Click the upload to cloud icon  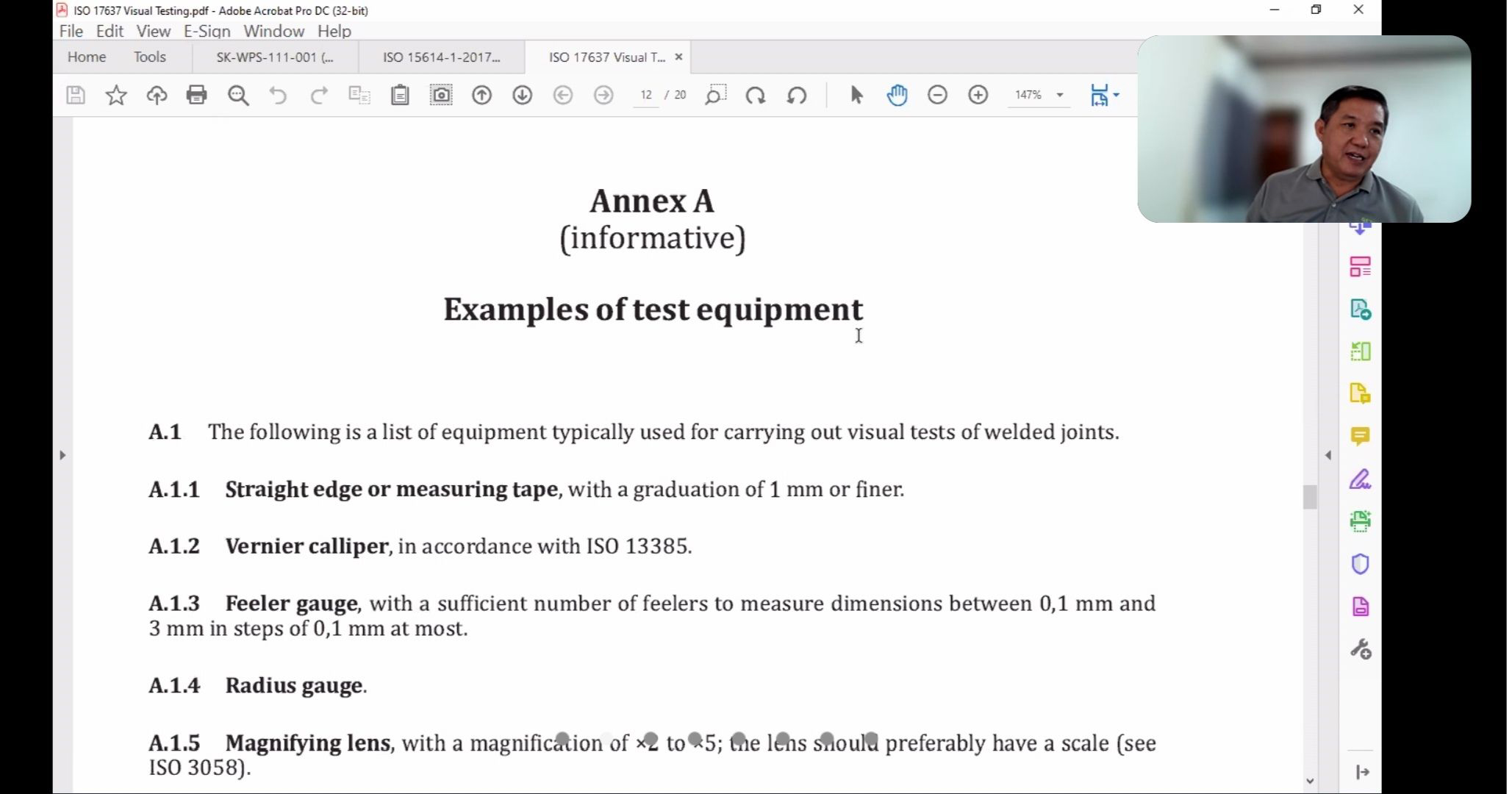[x=157, y=95]
